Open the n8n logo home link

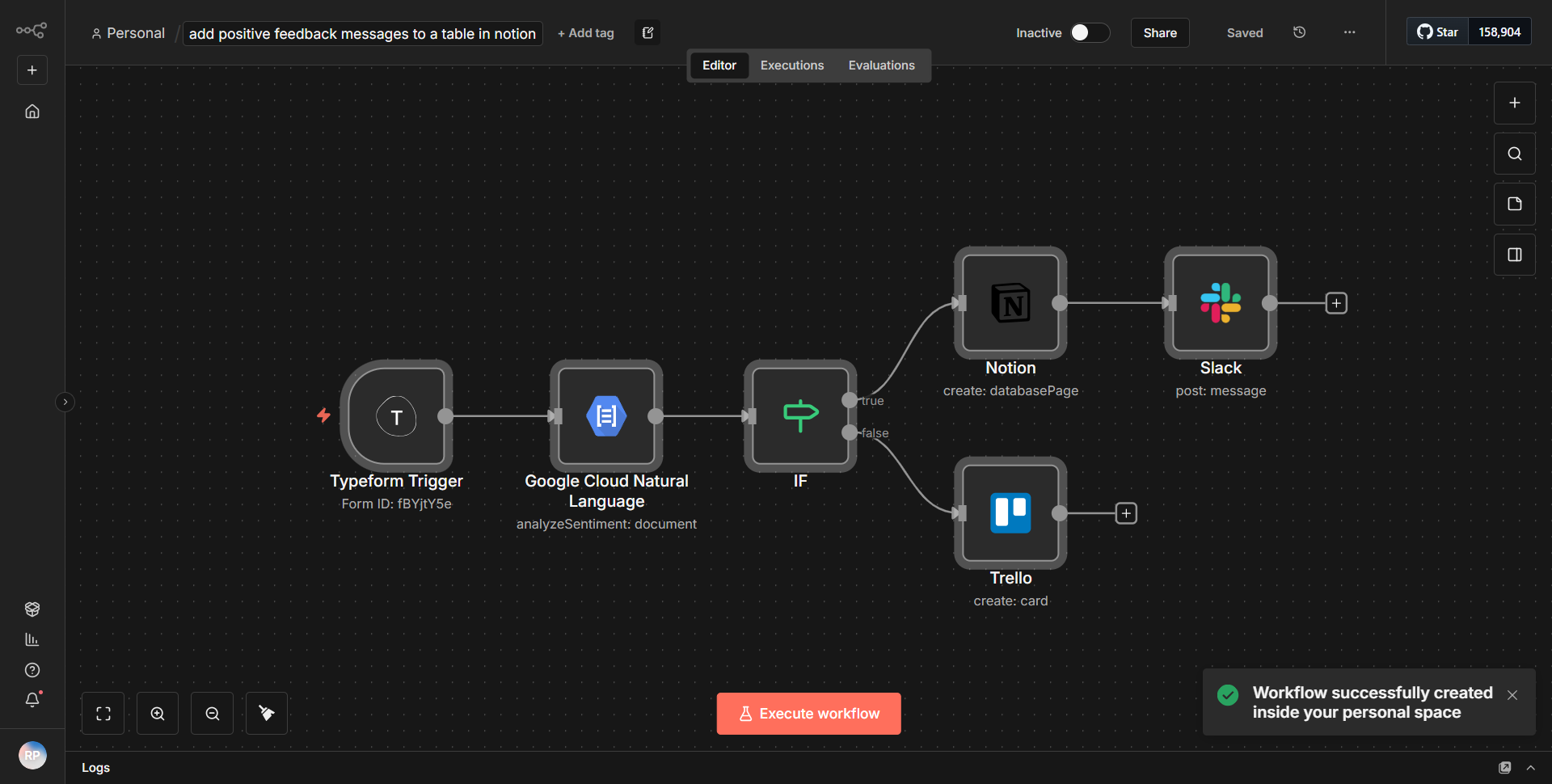click(32, 31)
